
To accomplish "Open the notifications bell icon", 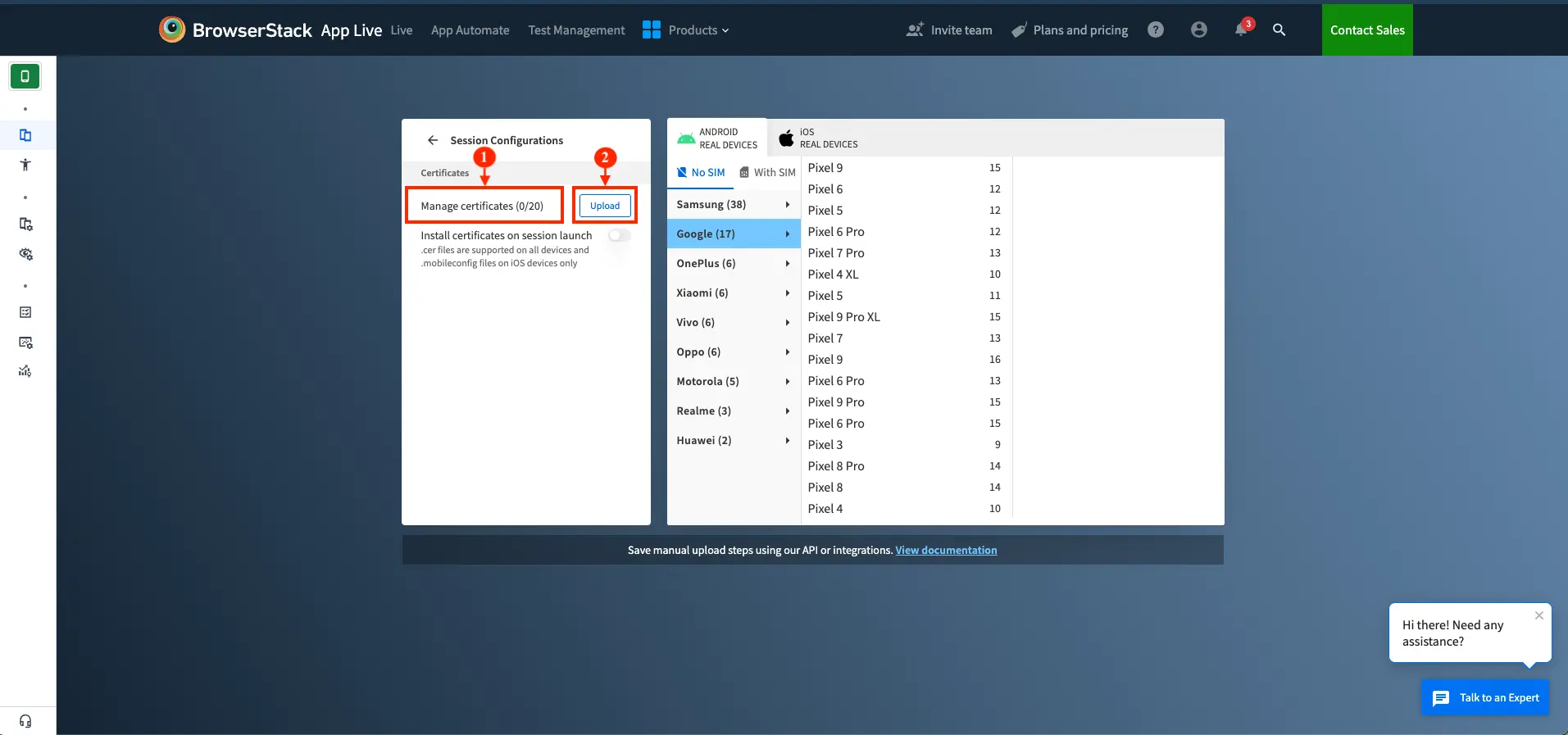I will (1241, 30).
